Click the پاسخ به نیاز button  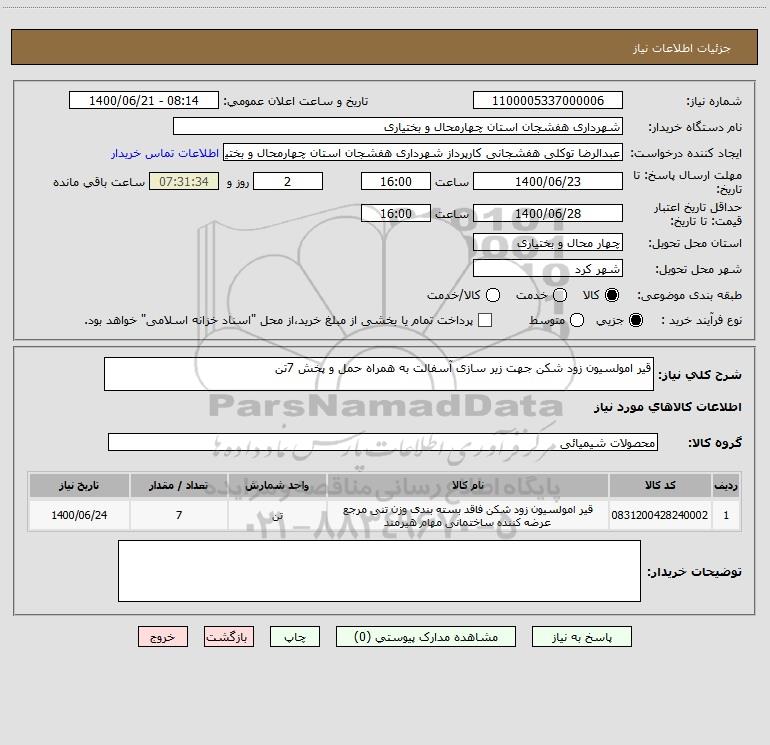tap(581, 637)
